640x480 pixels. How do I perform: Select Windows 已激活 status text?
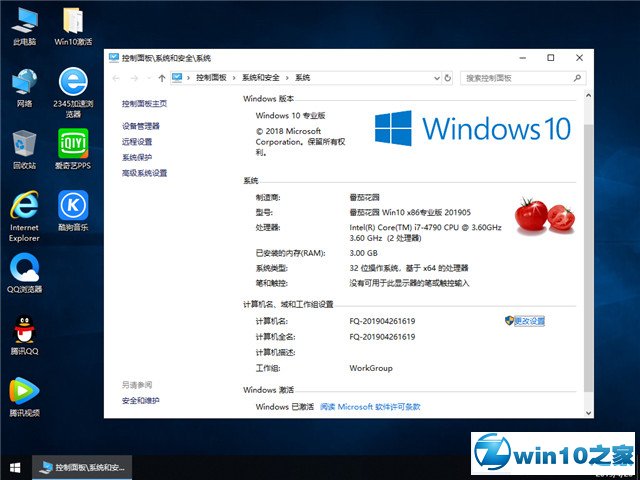284,407
